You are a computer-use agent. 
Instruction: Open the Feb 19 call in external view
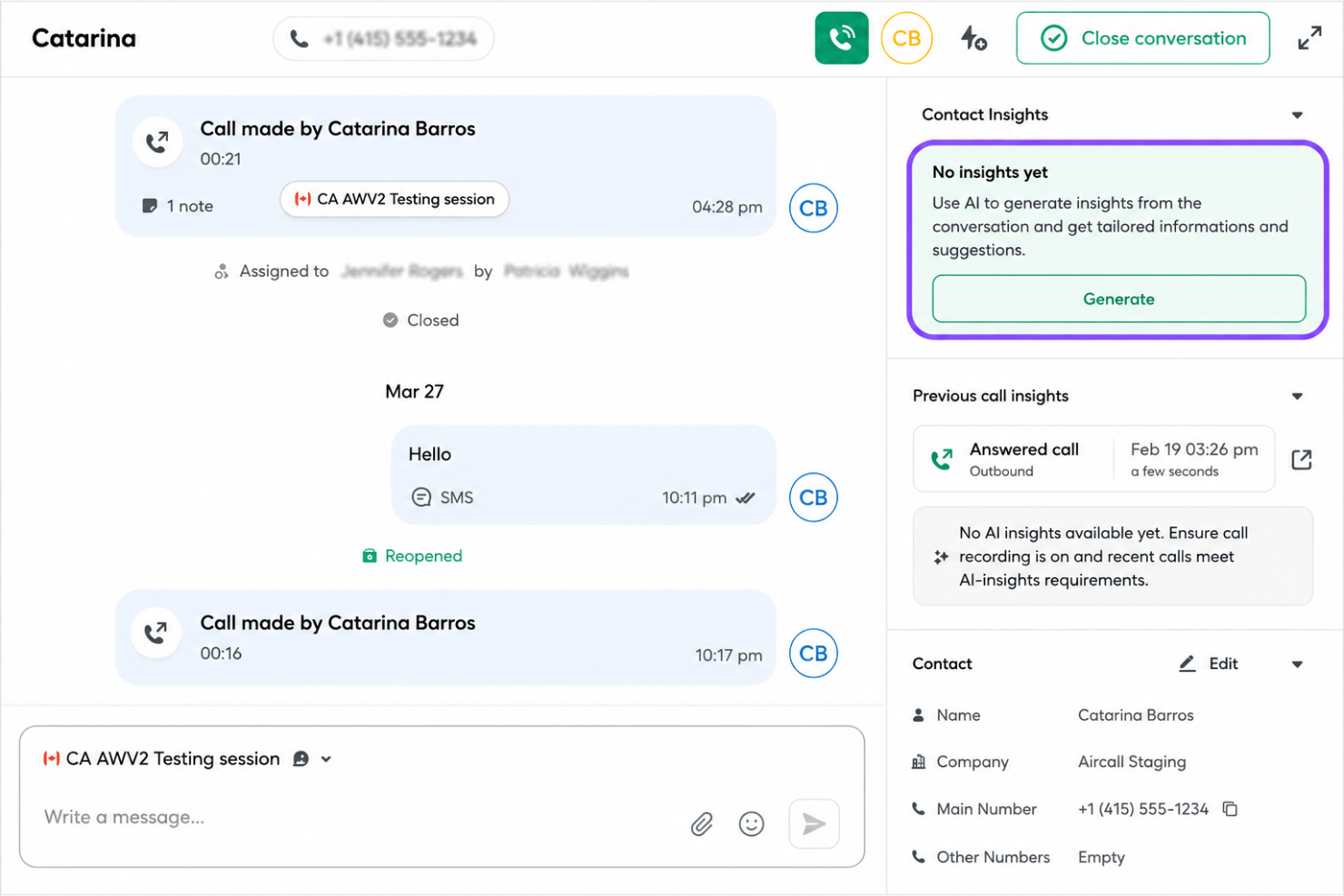tap(1301, 459)
